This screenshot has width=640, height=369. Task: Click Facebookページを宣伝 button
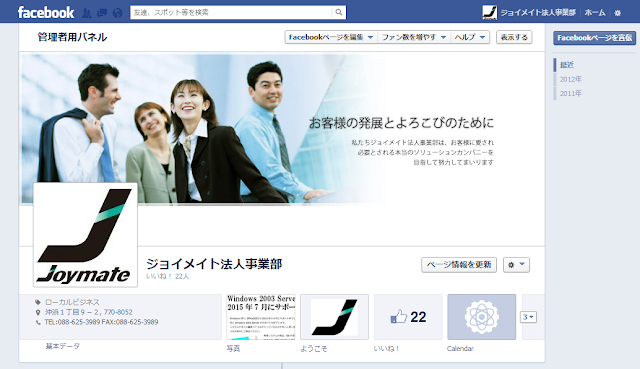coord(594,38)
